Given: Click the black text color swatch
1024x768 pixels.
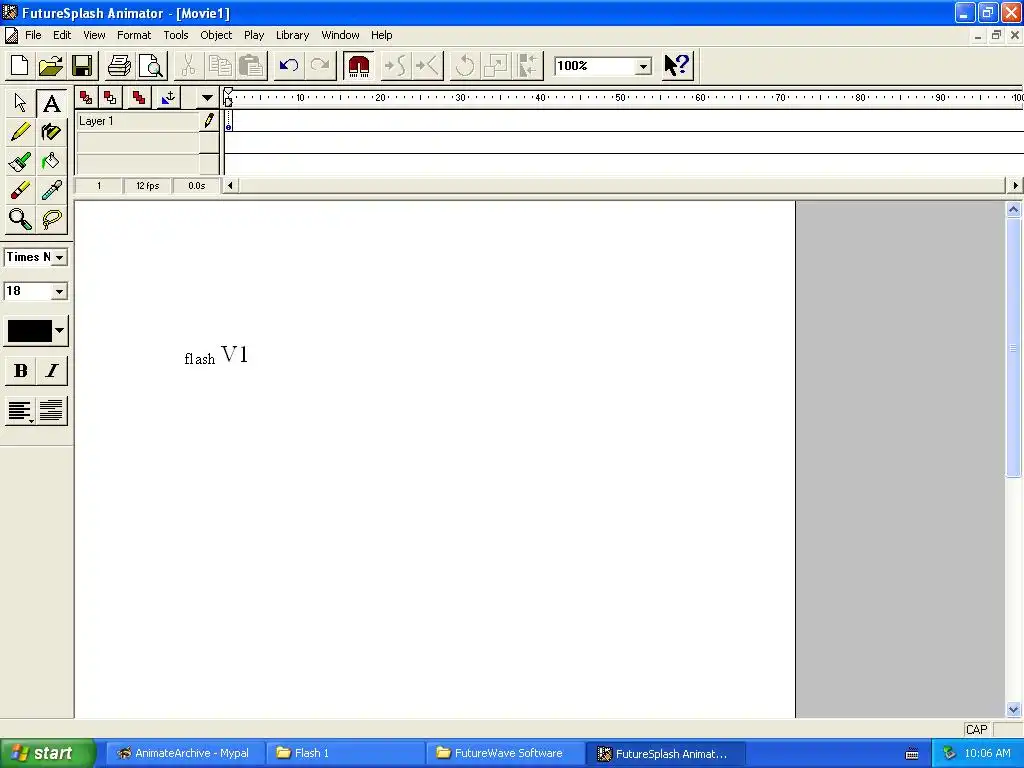Looking at the screenshot, I should [29, 330].
